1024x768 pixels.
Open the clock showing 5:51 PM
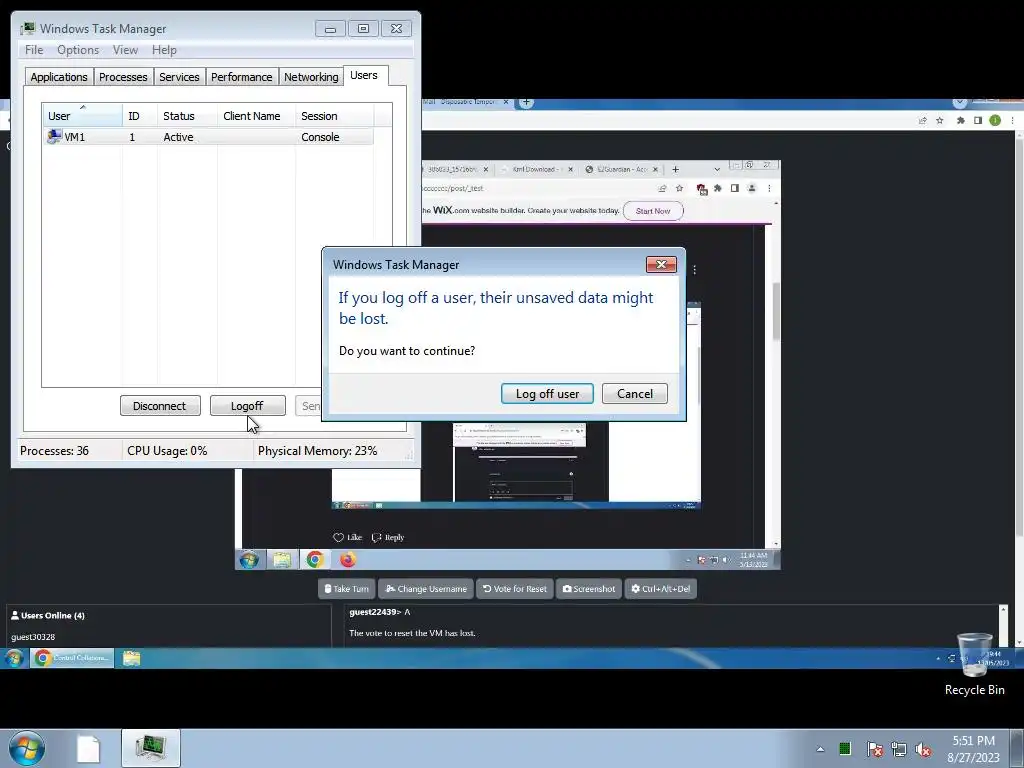point(973,749)
